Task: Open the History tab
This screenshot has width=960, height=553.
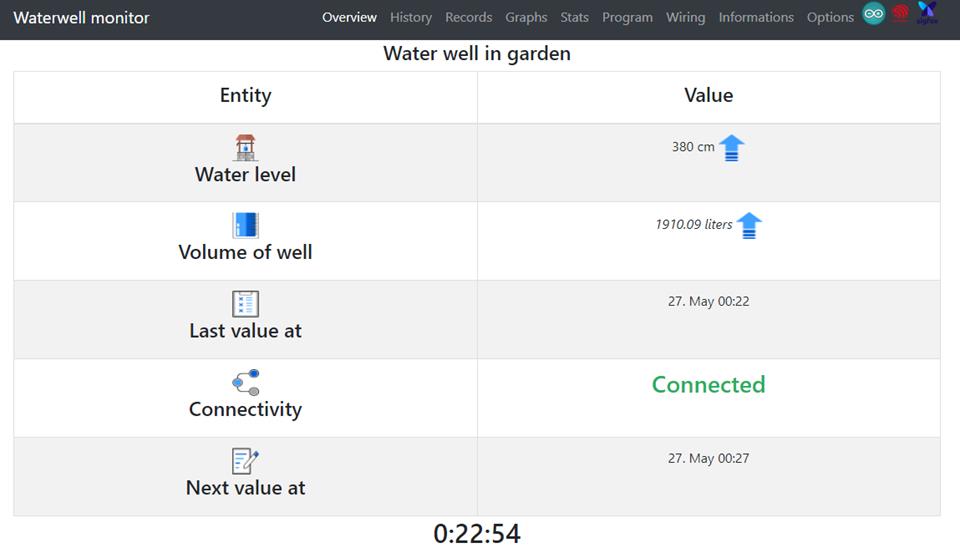Action: click(411, 17)
